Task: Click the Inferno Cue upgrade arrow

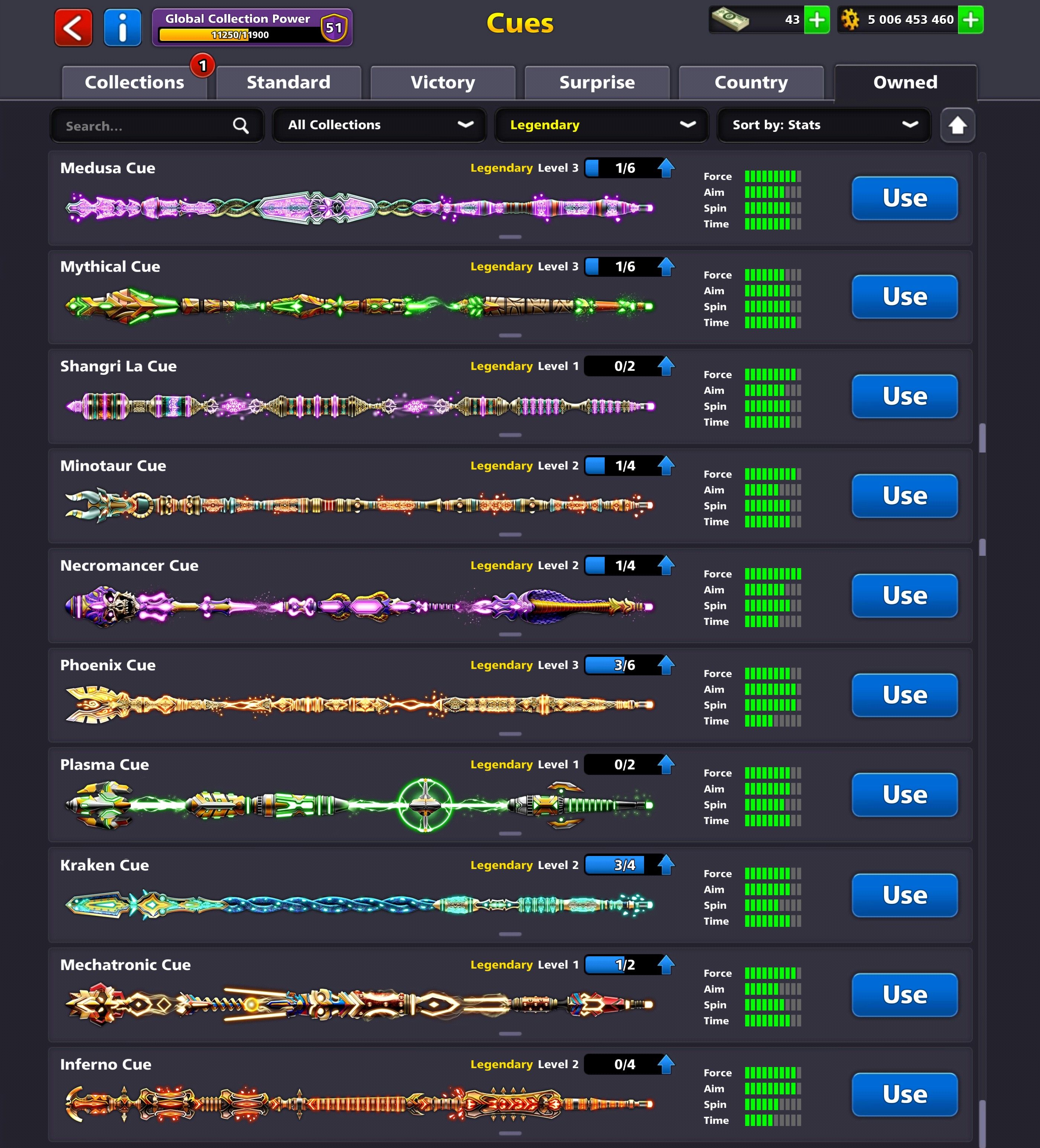Action: pos(666,1064)
